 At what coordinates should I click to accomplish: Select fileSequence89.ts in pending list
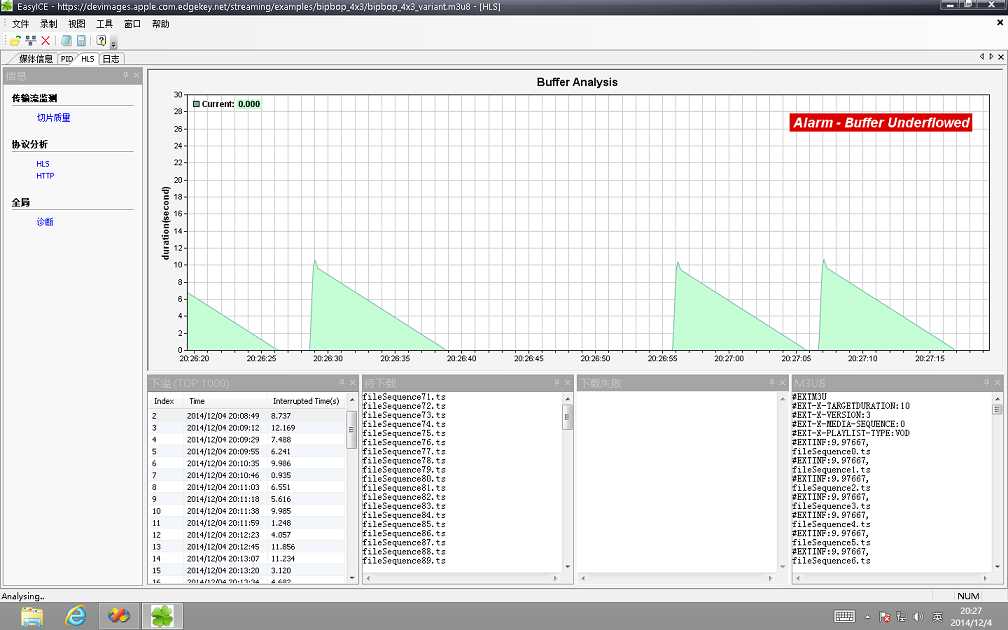[404, 561]
